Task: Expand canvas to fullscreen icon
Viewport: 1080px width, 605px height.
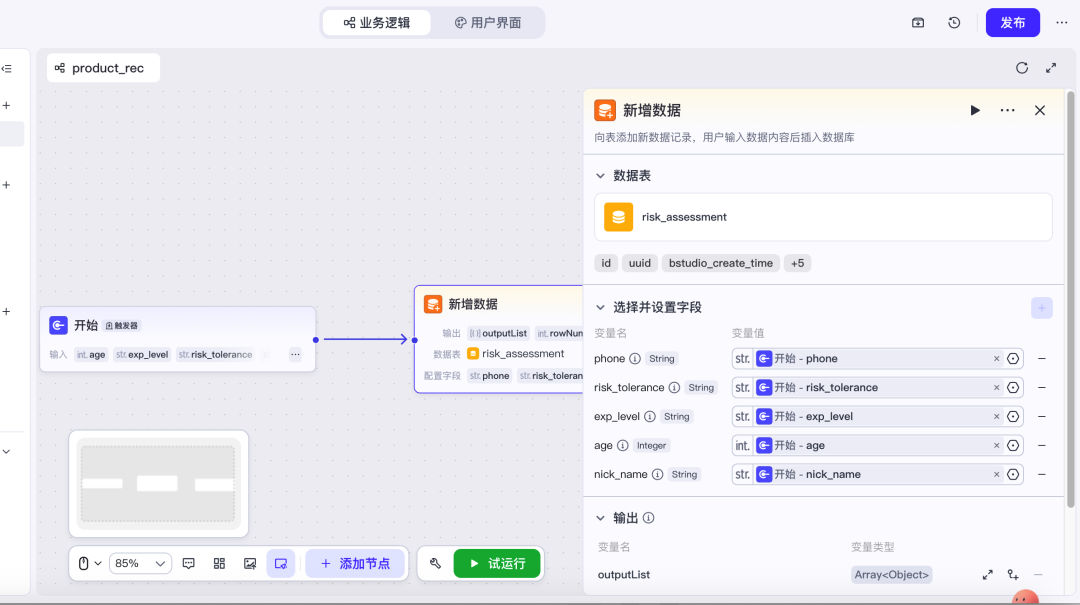Action: pos(1051,68)
